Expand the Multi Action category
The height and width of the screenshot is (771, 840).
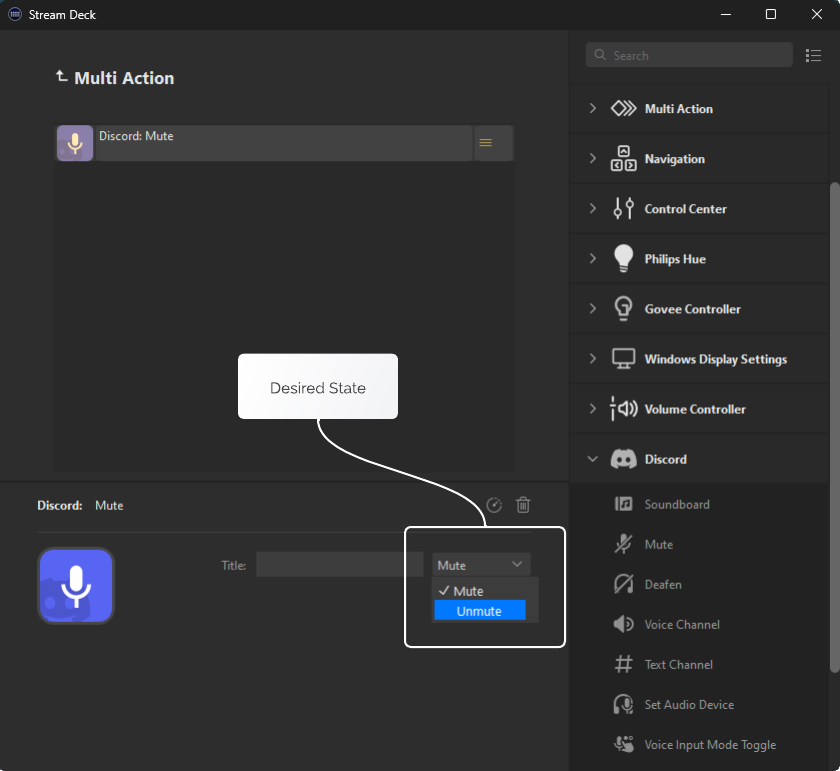pos(593,108)
